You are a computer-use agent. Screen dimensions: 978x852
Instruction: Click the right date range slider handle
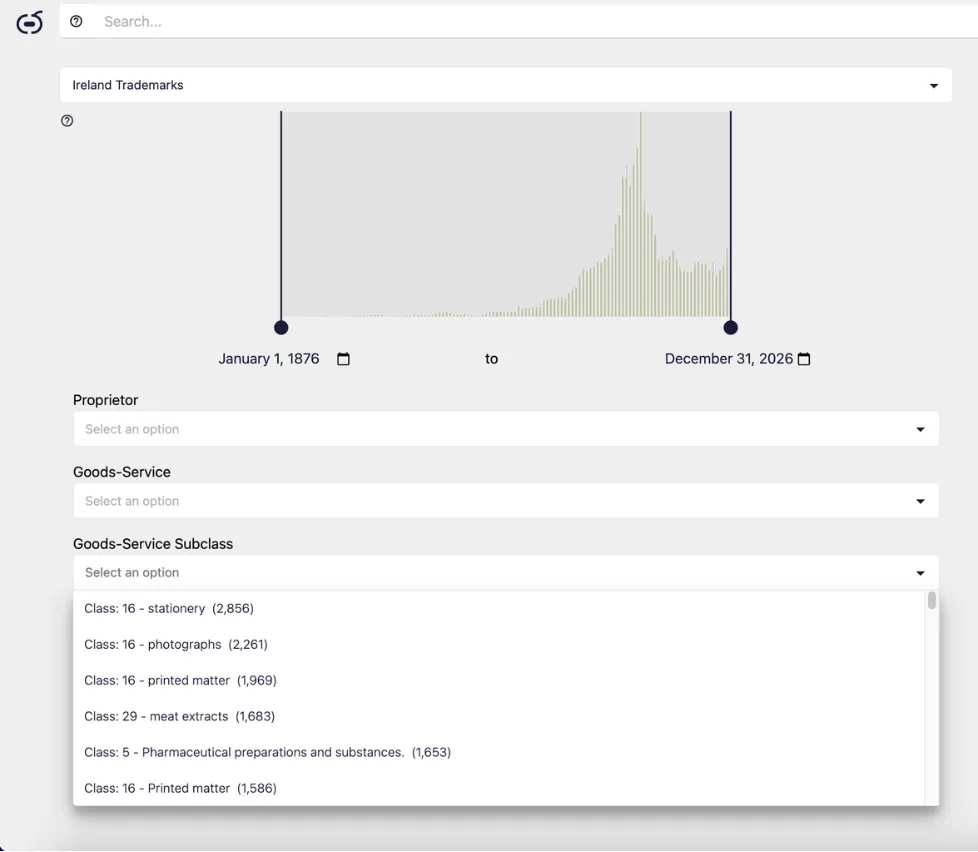point(730,327)
